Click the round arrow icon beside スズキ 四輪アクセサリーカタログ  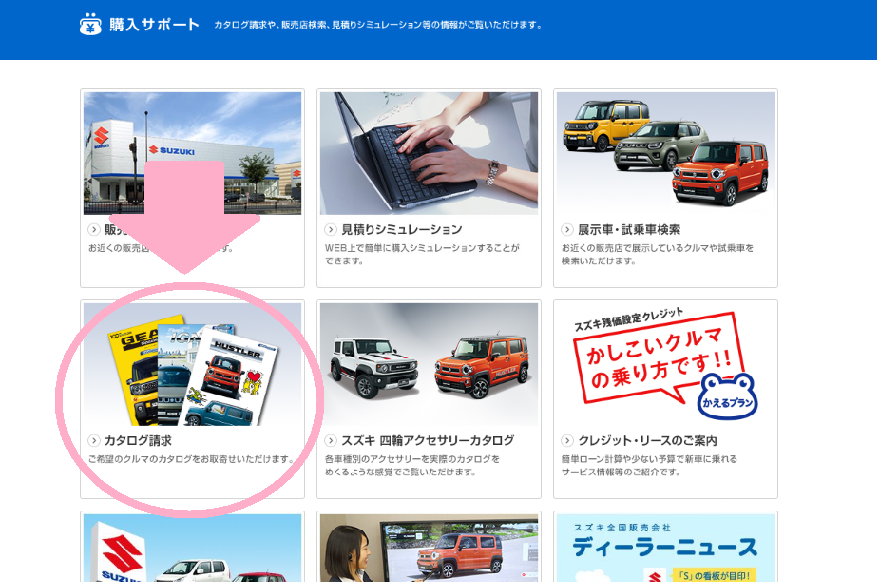pos(331,441)
